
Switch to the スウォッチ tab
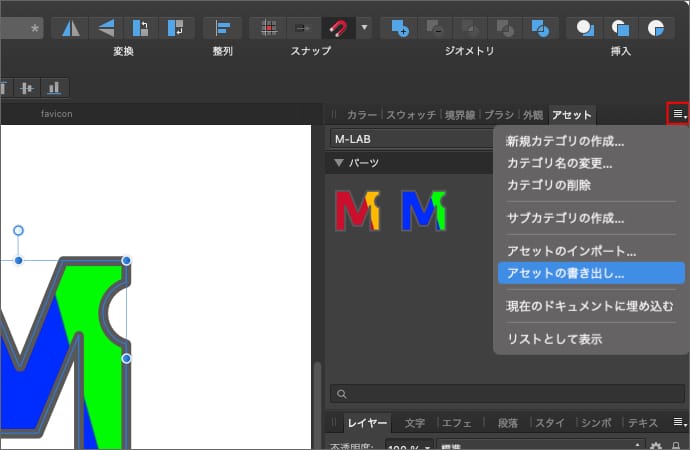pos(411,115)
